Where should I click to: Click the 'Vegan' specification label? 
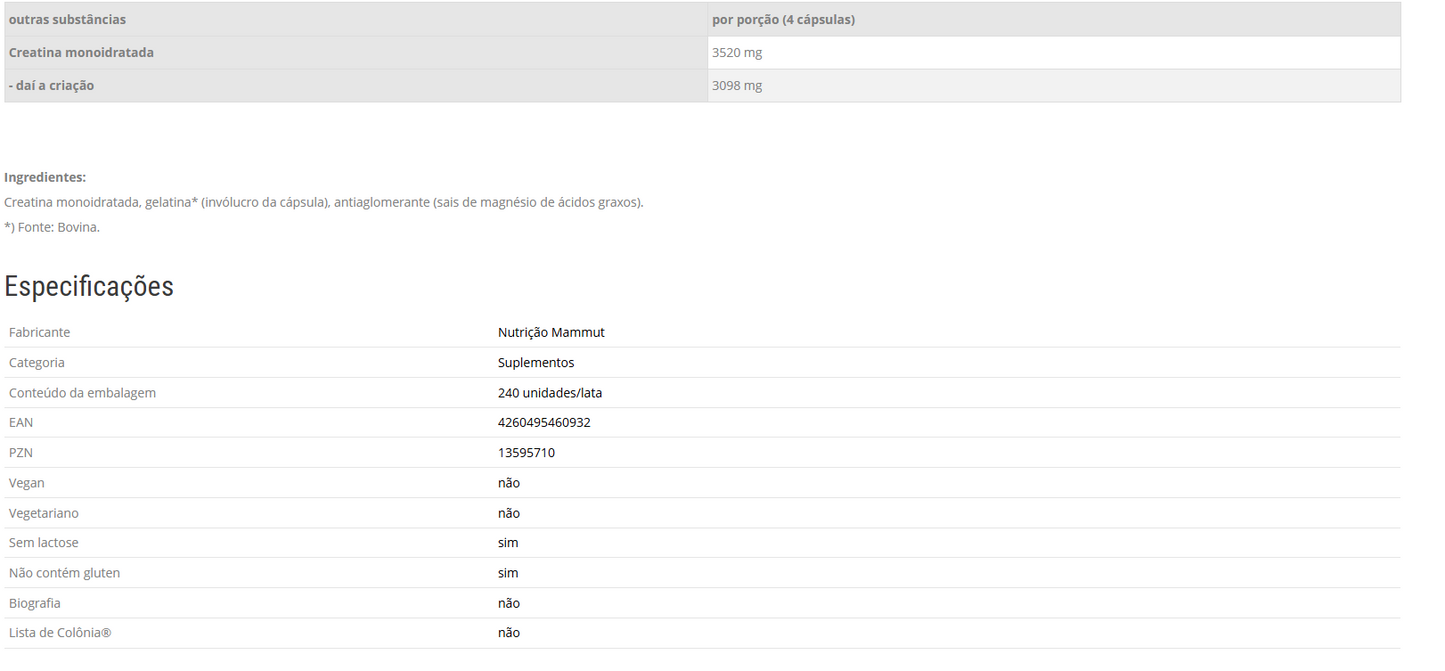(x=26, y=483)
